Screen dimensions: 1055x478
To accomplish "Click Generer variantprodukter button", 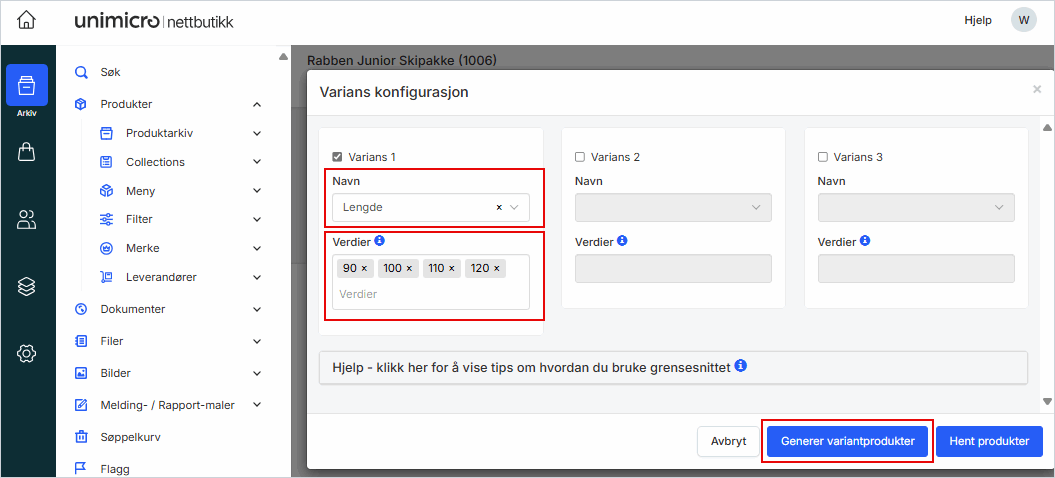I will click(x=847, y=441).
